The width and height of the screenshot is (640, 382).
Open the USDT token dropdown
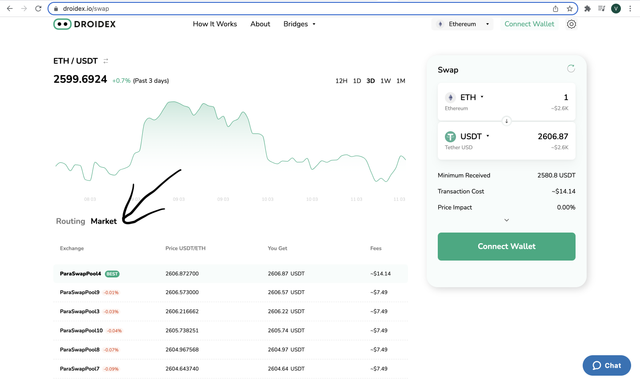point(475,136)
